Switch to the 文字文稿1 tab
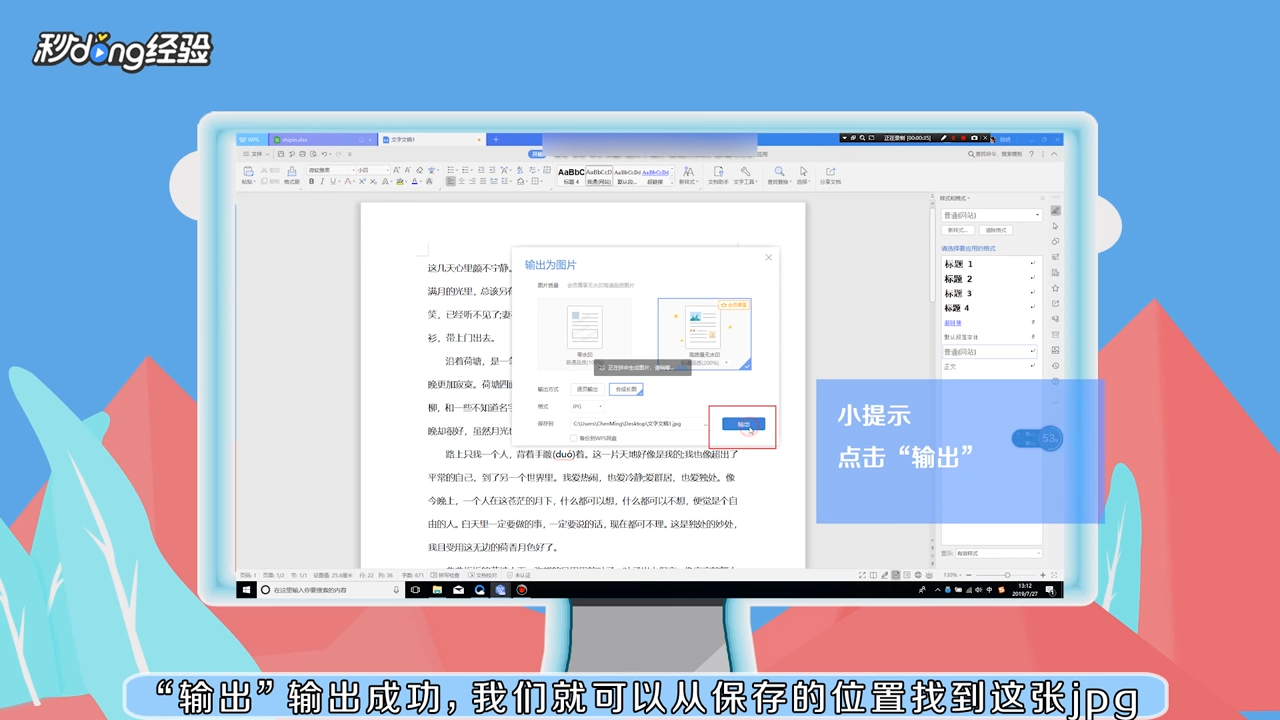 430,140
